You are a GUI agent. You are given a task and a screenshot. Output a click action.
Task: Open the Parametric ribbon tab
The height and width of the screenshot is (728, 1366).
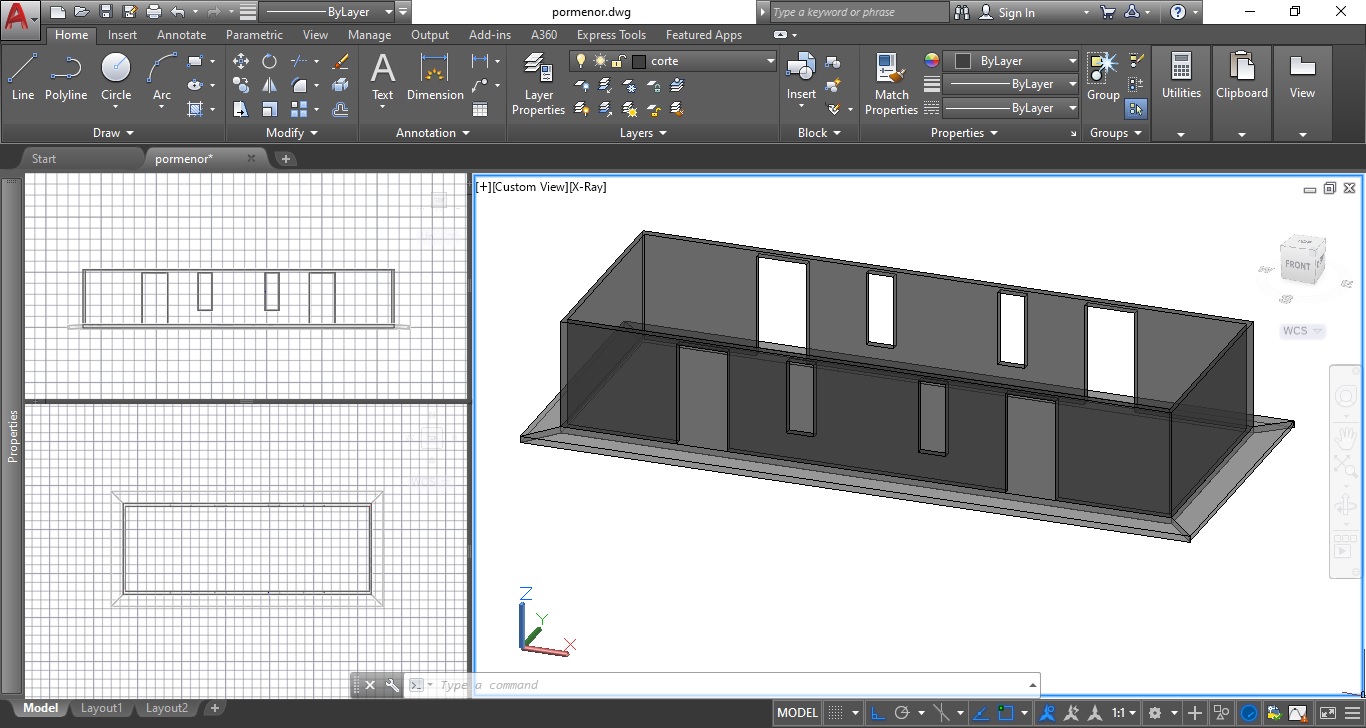(x=254, y=35)
